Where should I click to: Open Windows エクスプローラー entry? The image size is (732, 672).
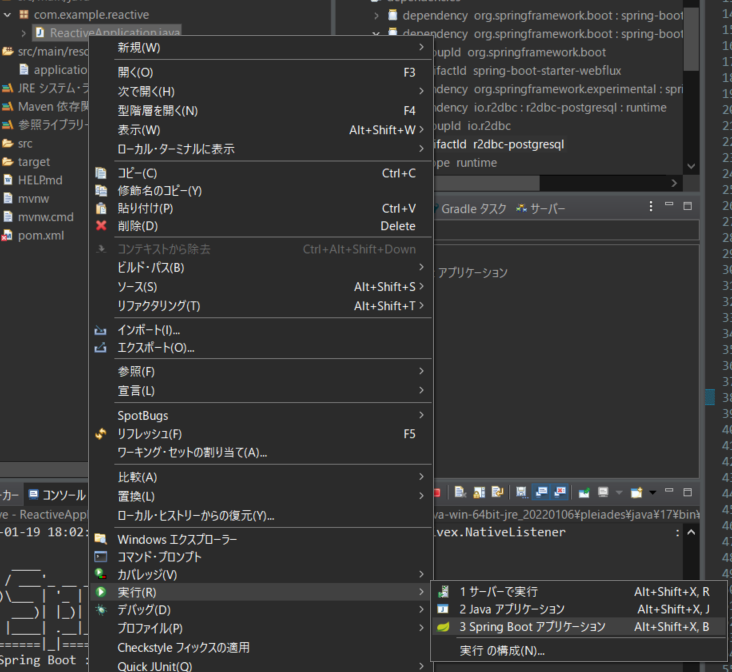[x=260, y=539]
